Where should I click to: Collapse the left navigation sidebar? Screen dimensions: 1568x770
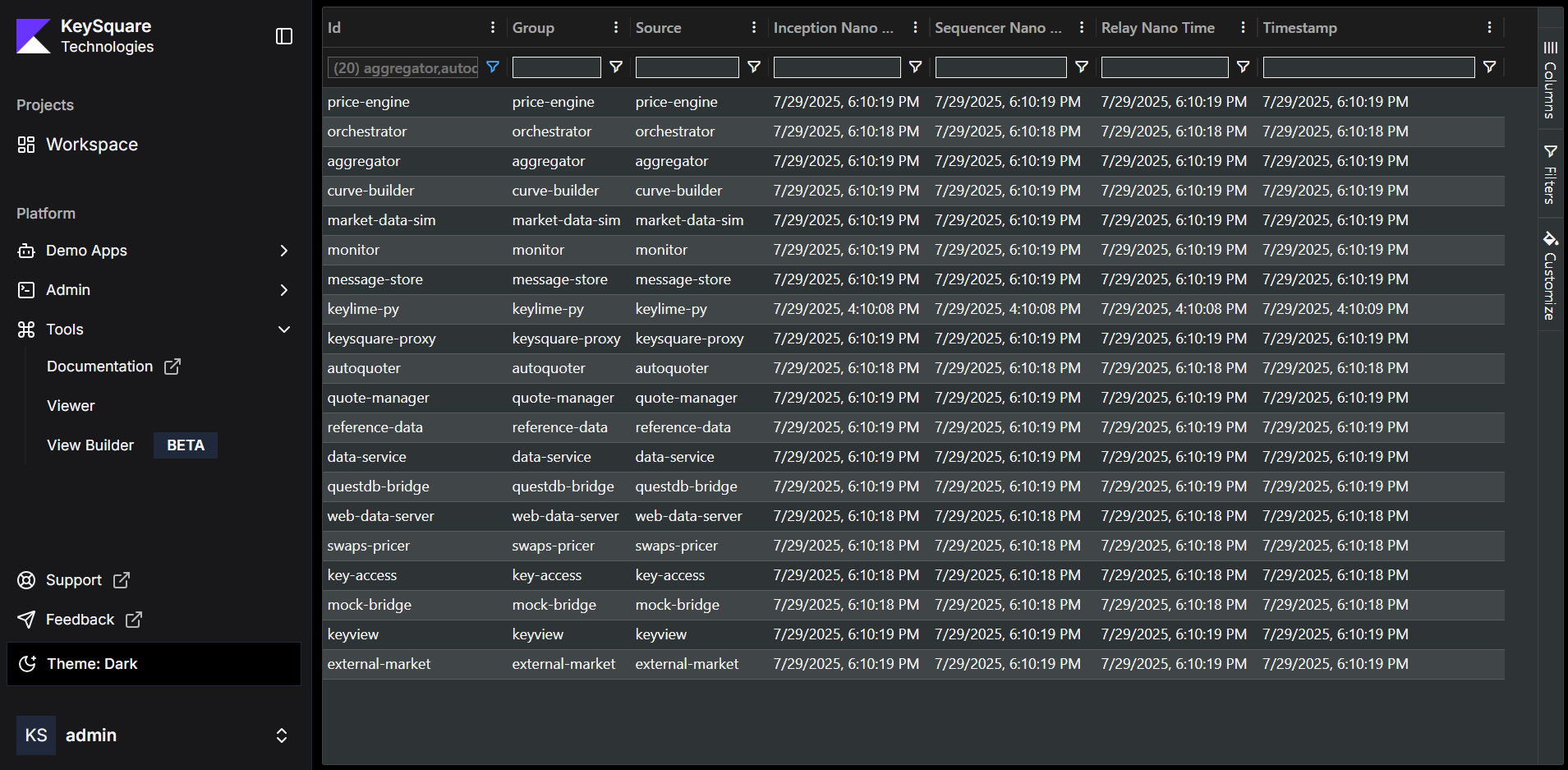click(284, 36)
